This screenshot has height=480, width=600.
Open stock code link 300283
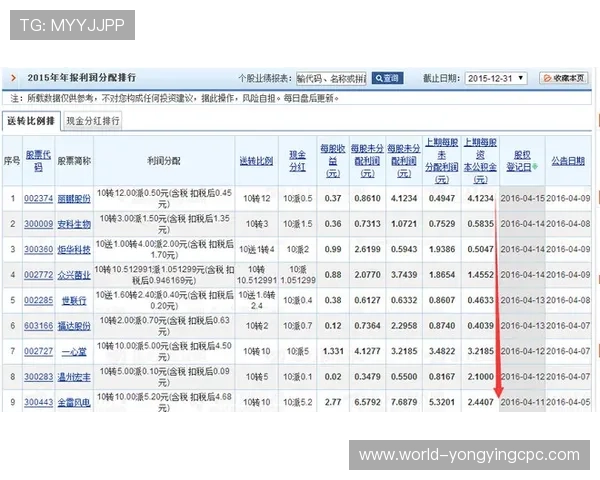click(38, 377)
